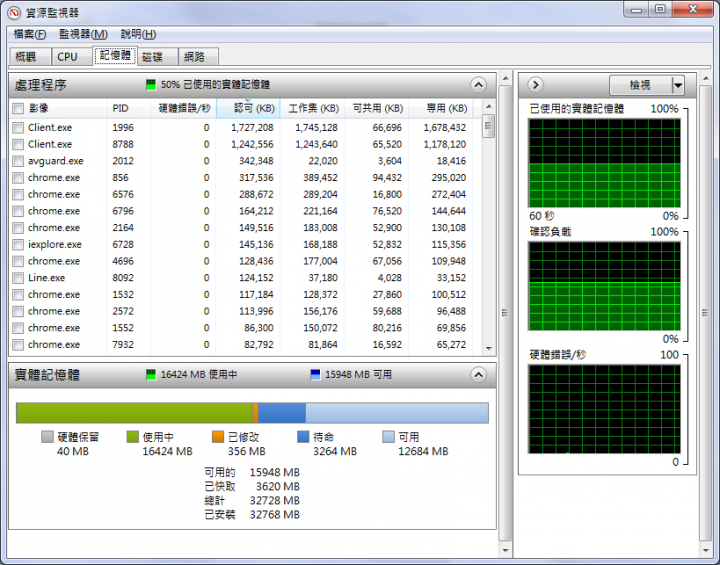Viewport: 720px width, 565px height.
Task: Select chrome.exe row with PID 1552
Action: pos(245,328)
